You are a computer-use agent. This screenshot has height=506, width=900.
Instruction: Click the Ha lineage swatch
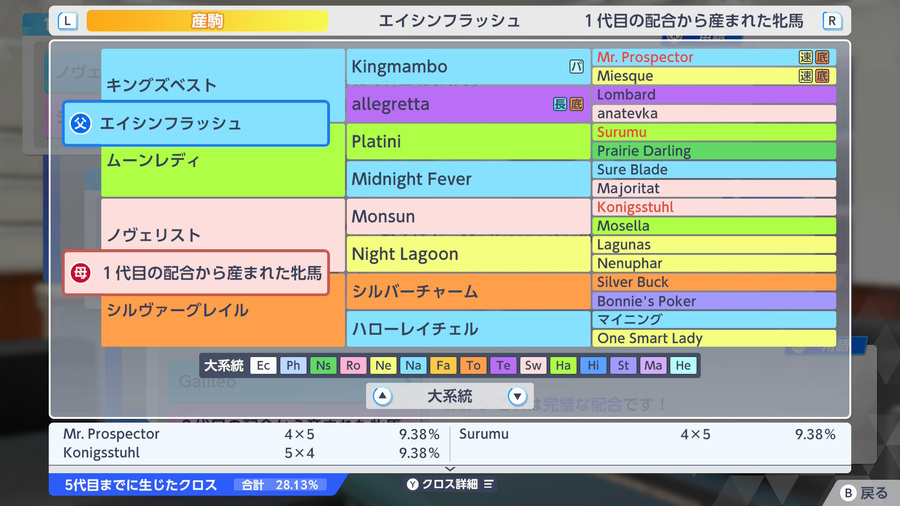click(x=563, y=365)
